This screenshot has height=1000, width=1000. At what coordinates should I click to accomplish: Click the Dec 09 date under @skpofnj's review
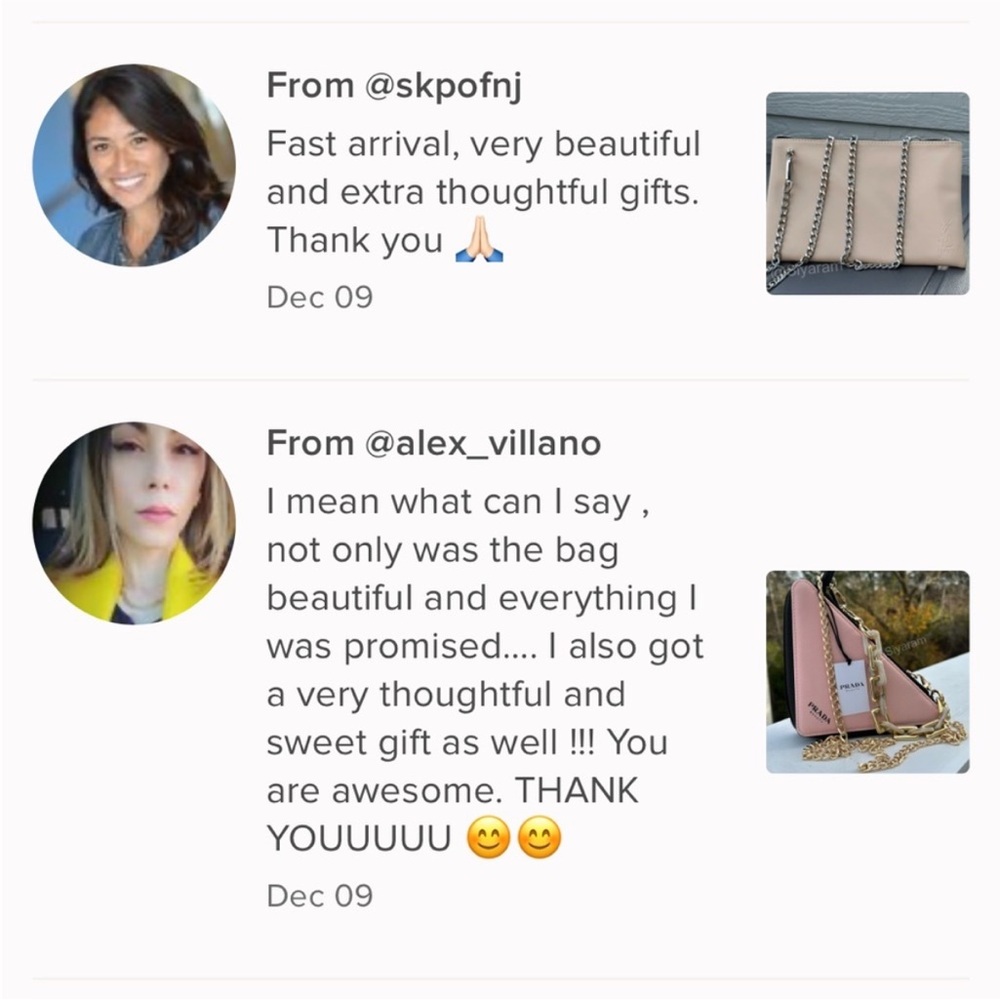[x=319, y=297]
